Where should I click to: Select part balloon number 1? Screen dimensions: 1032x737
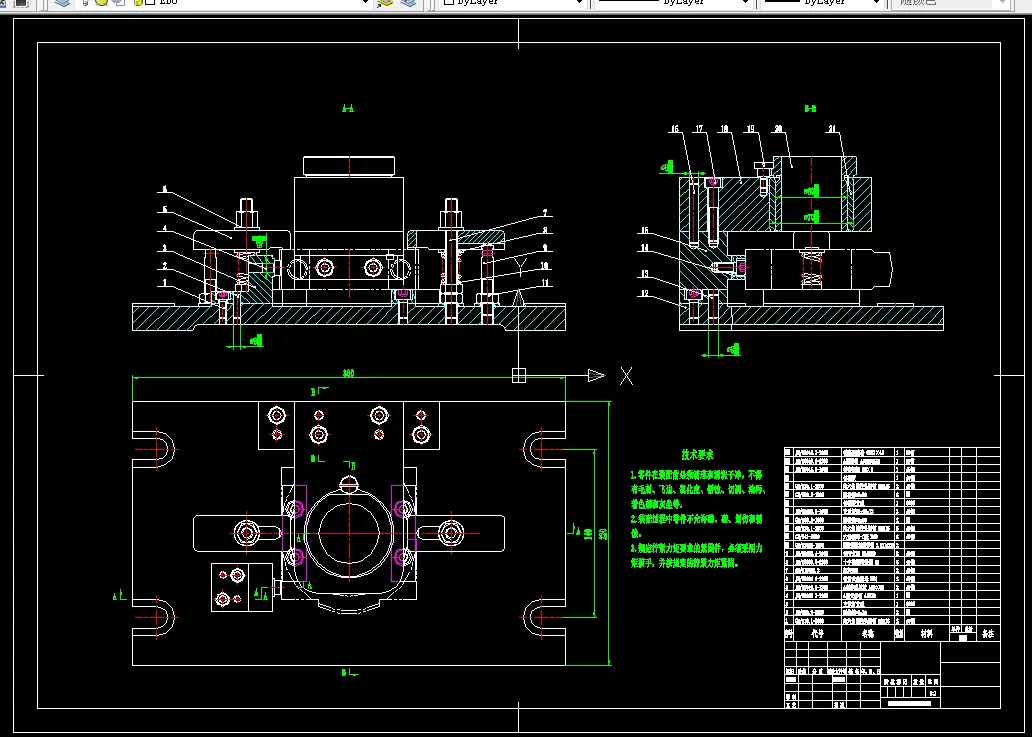pos(165,282)
